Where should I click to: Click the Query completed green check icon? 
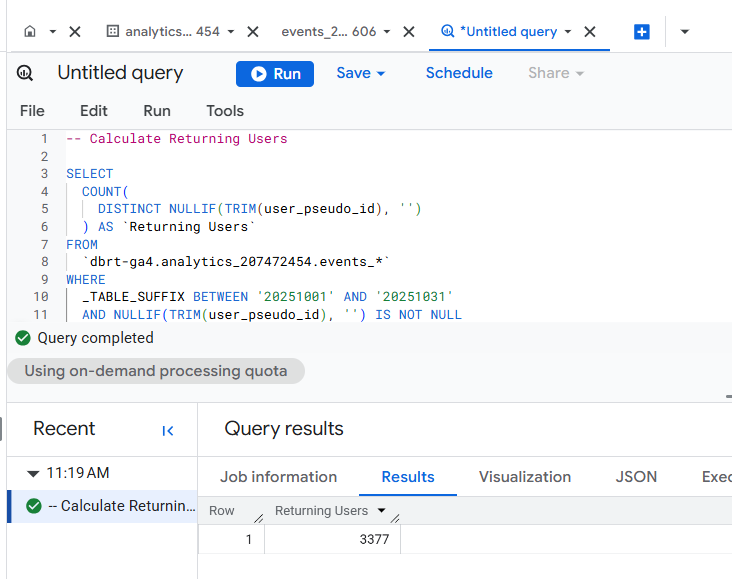click(22, 338)
